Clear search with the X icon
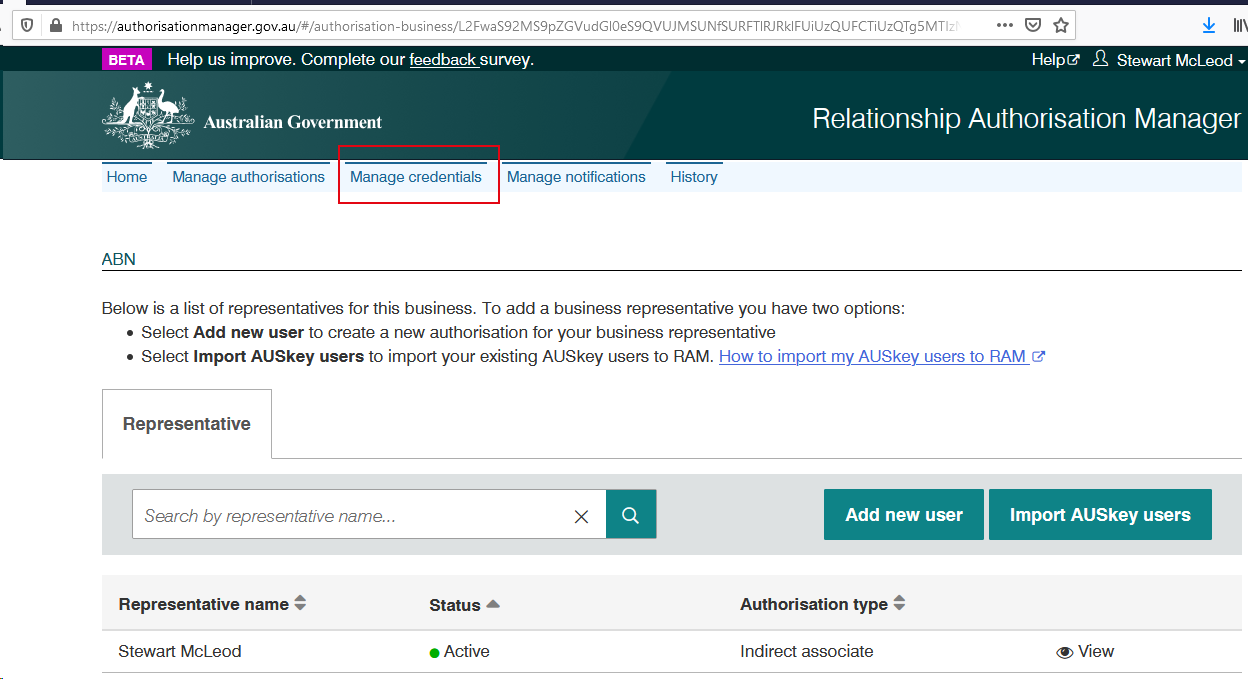This screenshot has height=679, width=1248. click(581, 516)
